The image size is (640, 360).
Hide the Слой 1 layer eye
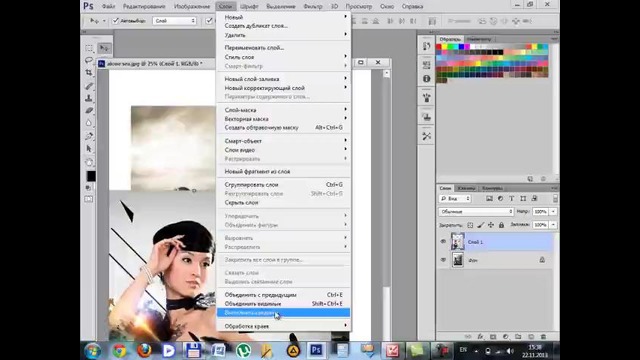[443, 242]
